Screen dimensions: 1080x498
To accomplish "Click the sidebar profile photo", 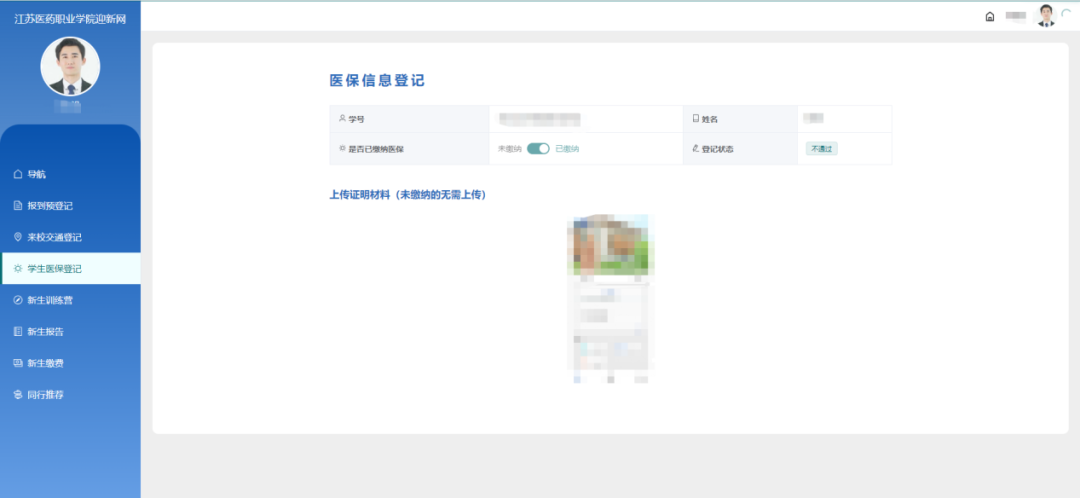I will pos(70,67).
